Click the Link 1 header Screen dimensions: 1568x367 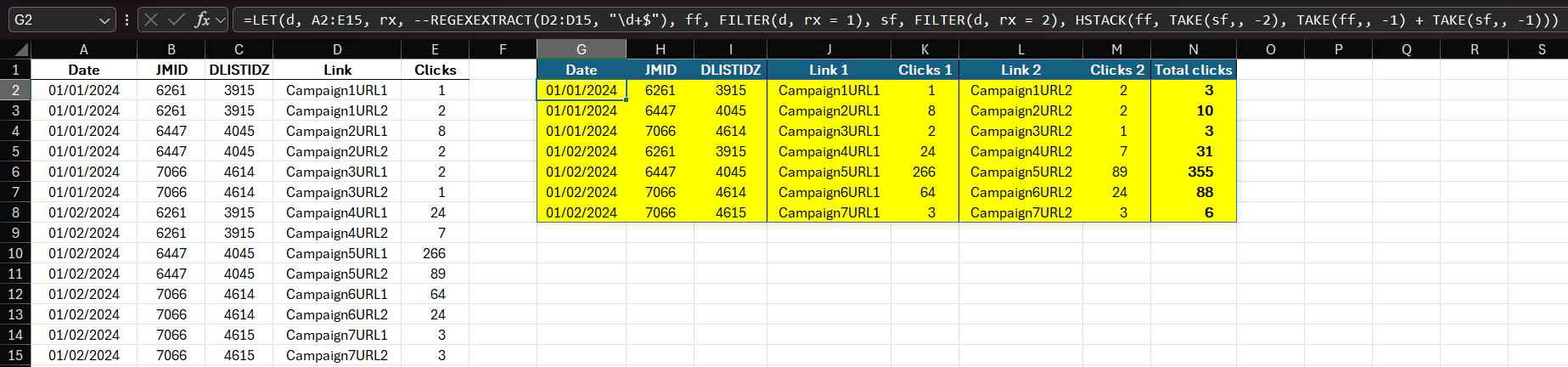tap(829, 70)
